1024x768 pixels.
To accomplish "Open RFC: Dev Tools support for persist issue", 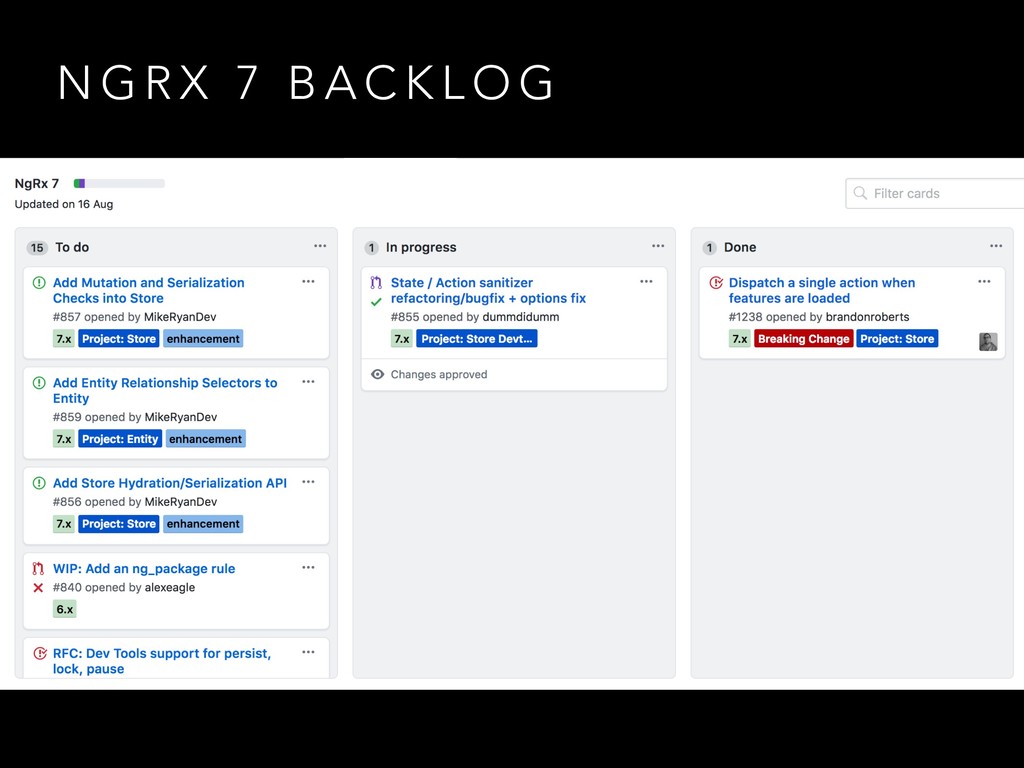I will tap(162, 661).
